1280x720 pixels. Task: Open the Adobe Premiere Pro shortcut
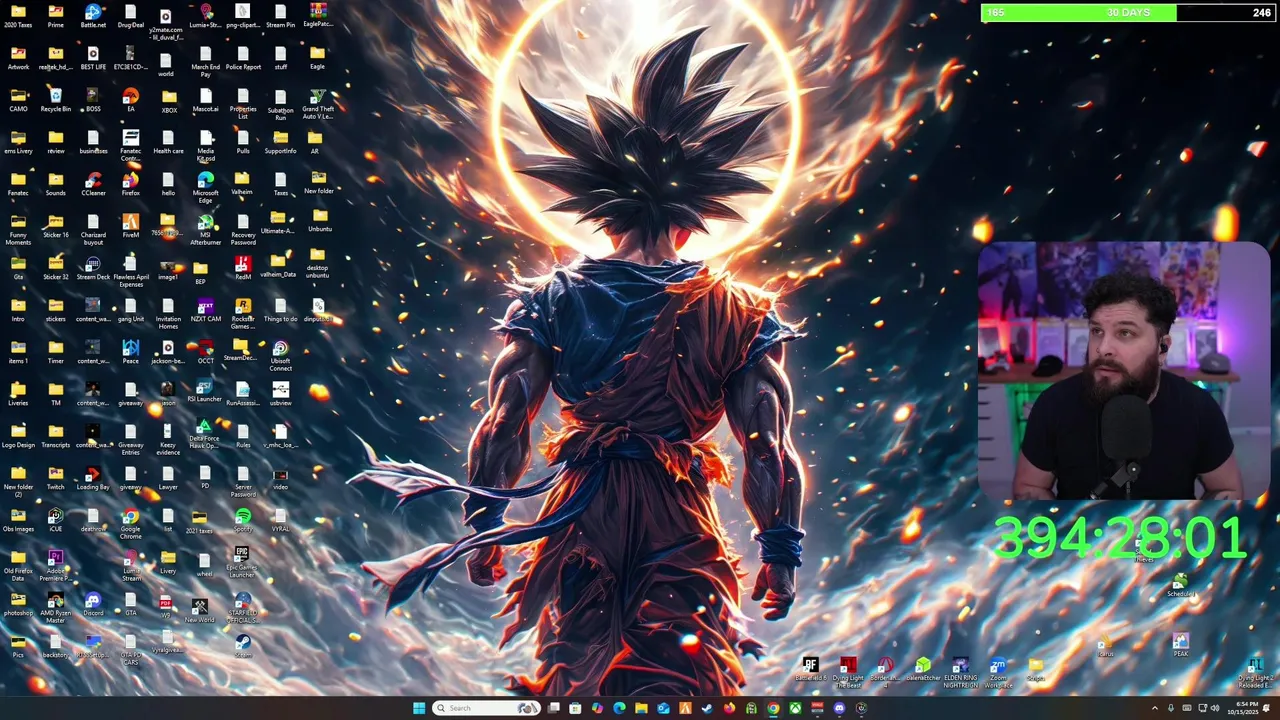pos(55,566)
